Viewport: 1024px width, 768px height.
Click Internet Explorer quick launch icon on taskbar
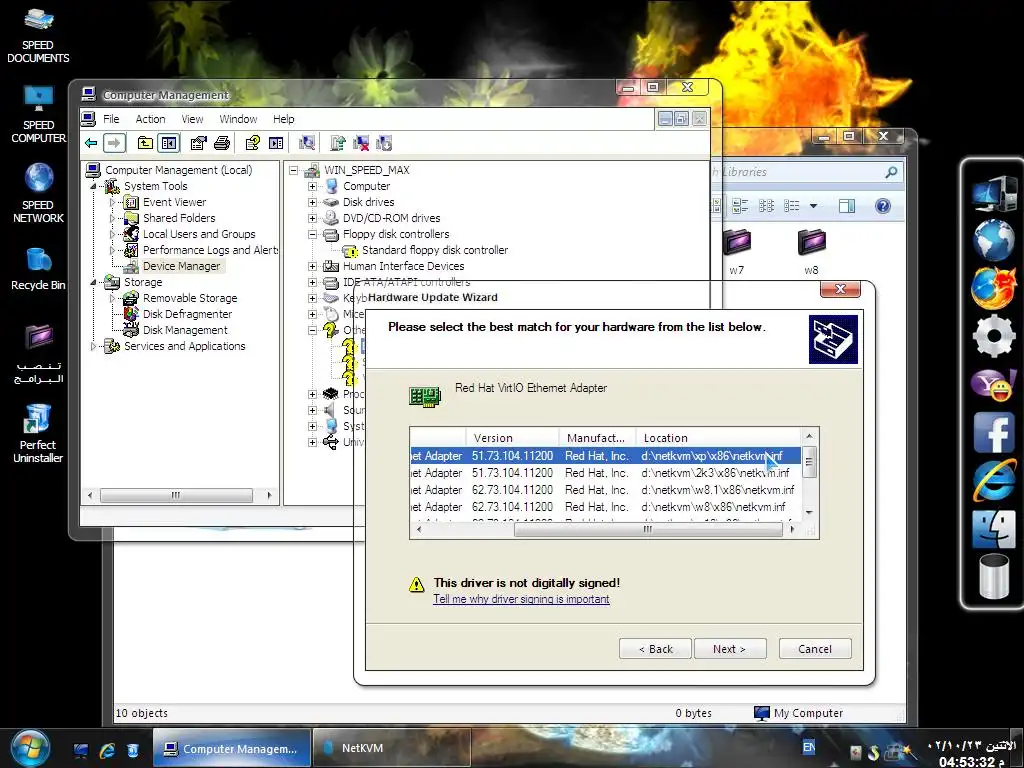click(106, 750)
